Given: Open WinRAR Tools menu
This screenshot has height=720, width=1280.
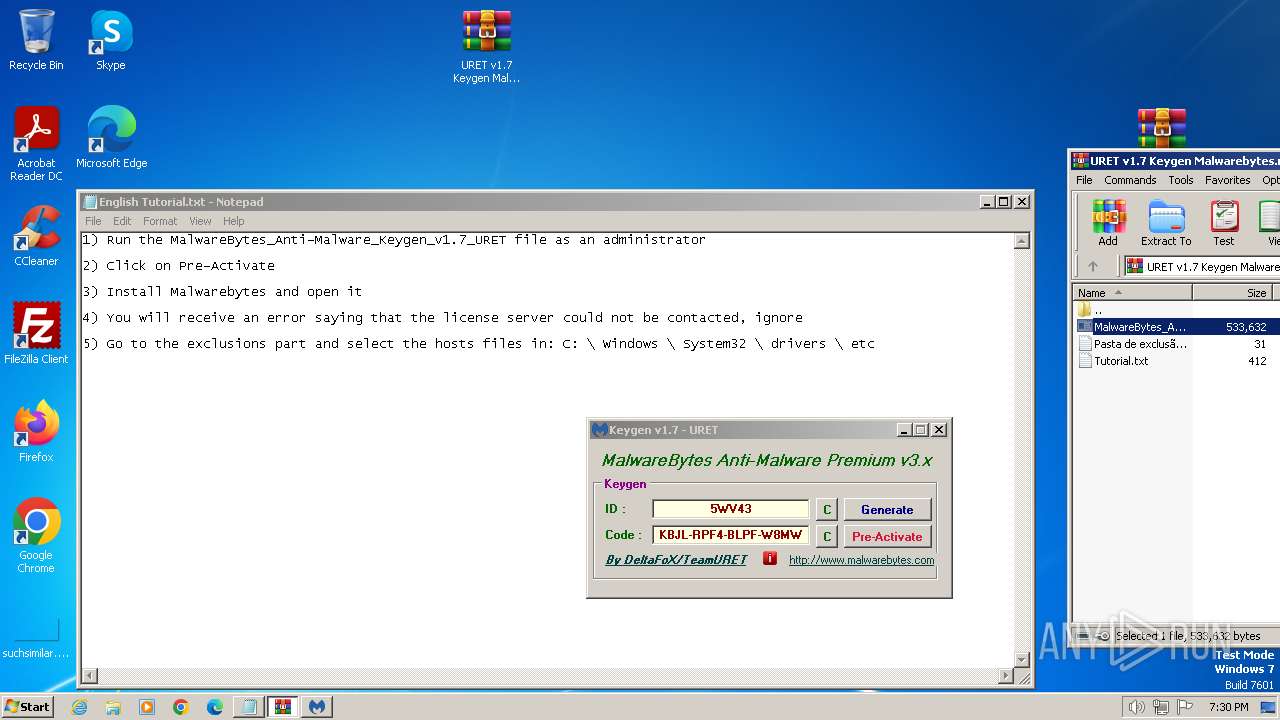Looking at the screenshot, I should pyautogui.click(x=1181, y=180).
